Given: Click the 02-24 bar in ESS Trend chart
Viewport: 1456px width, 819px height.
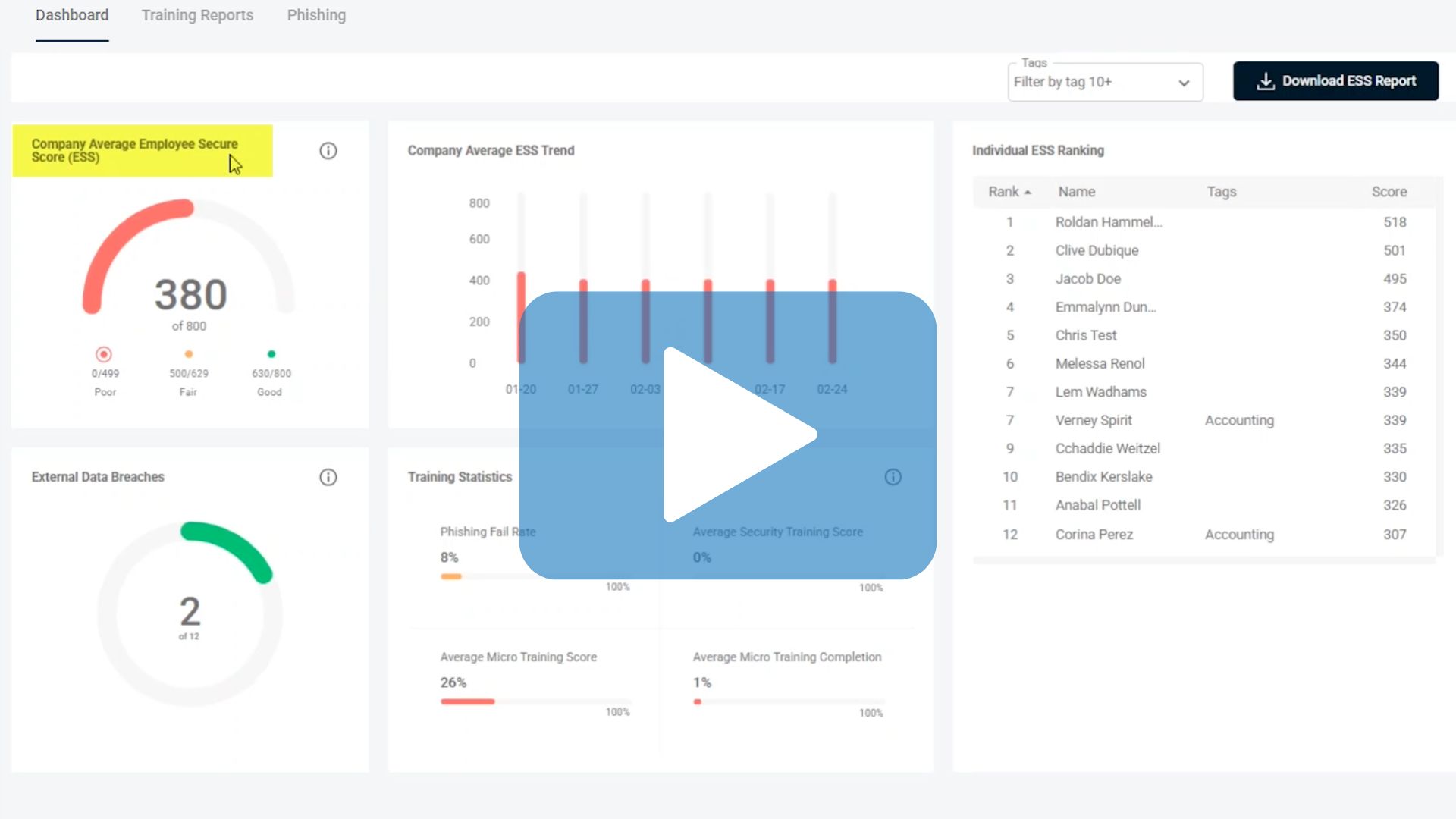Looking at the screenshot, I should (832, 321).
